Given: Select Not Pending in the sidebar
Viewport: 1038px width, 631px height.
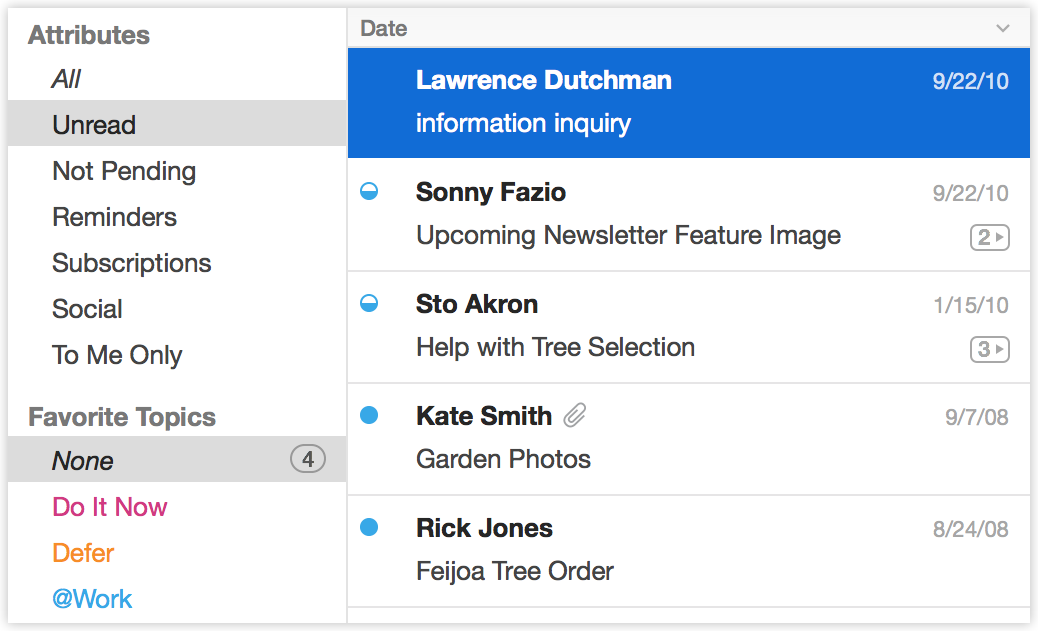Looking at the screenshot, I should (123, 171).
